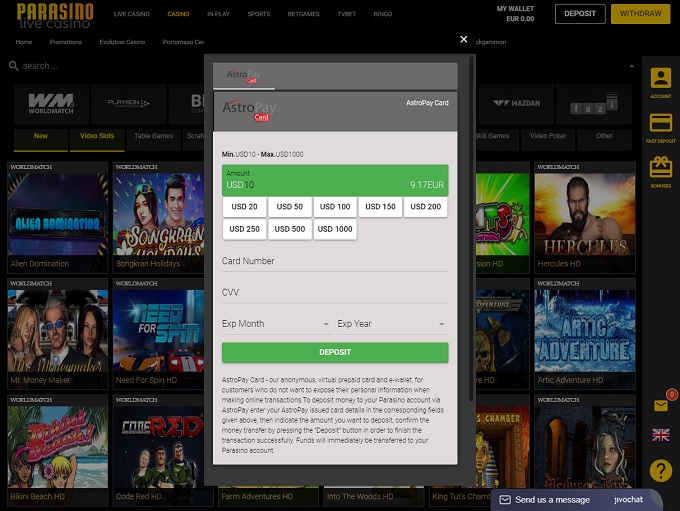Click the Card Number input field
The image size is (680, 511).
(335, 261)
